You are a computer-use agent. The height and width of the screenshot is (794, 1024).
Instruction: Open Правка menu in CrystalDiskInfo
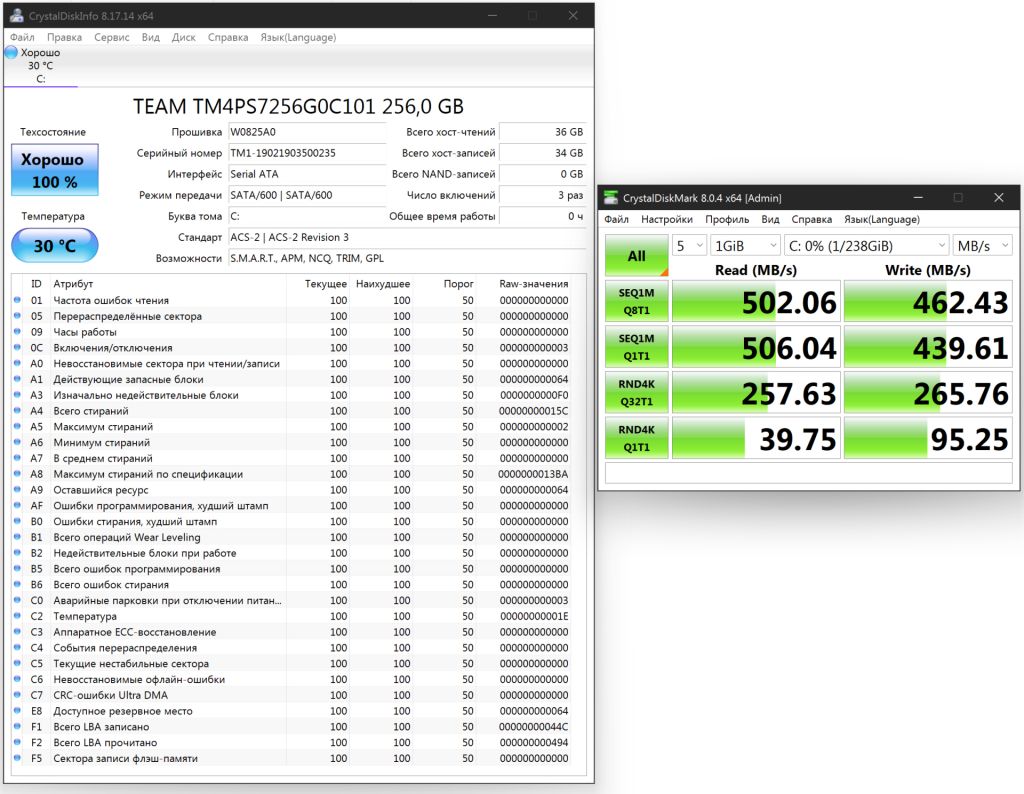click(x=64, y=37)
